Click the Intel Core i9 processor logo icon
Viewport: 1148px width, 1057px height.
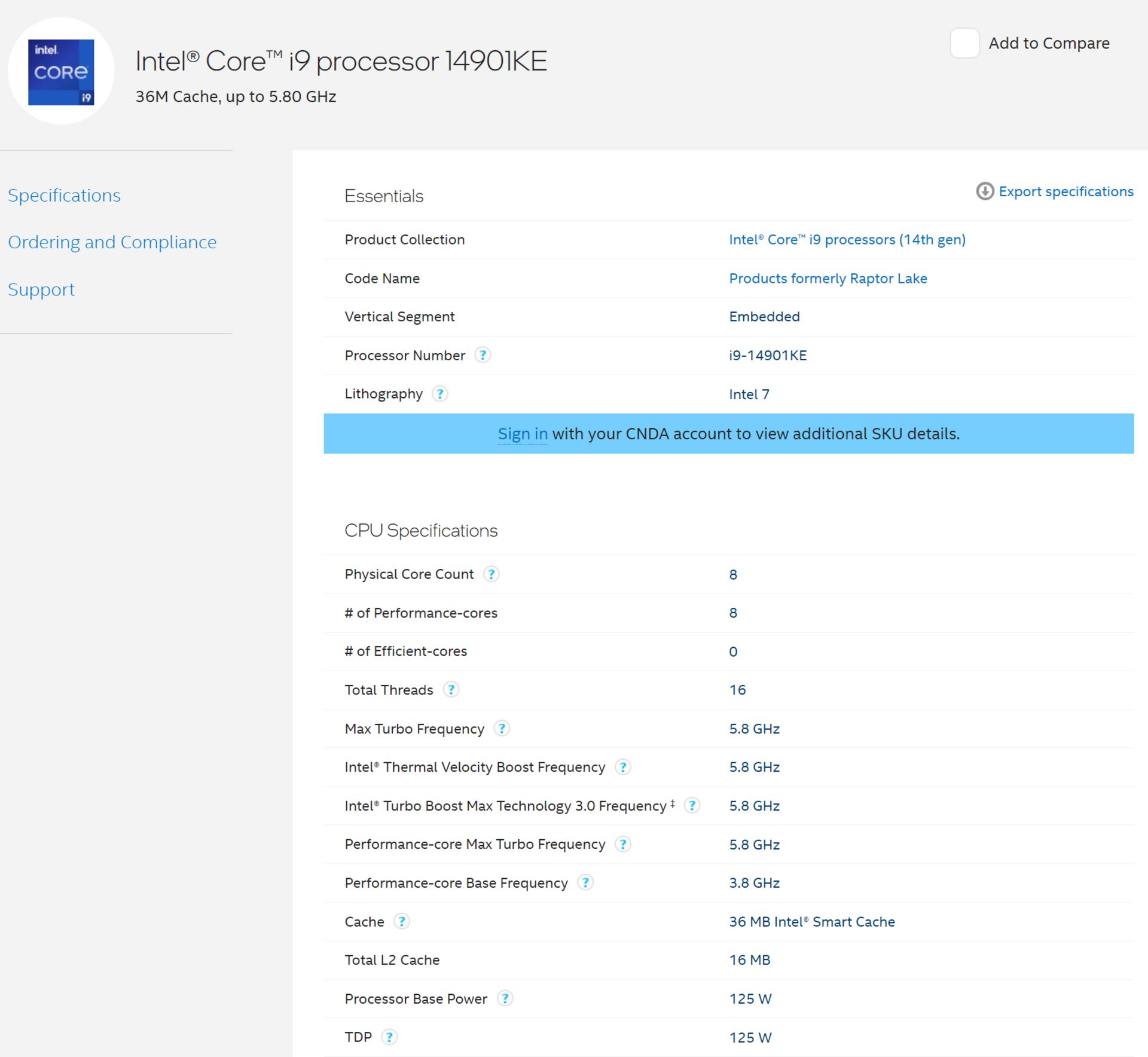point(62,74)
